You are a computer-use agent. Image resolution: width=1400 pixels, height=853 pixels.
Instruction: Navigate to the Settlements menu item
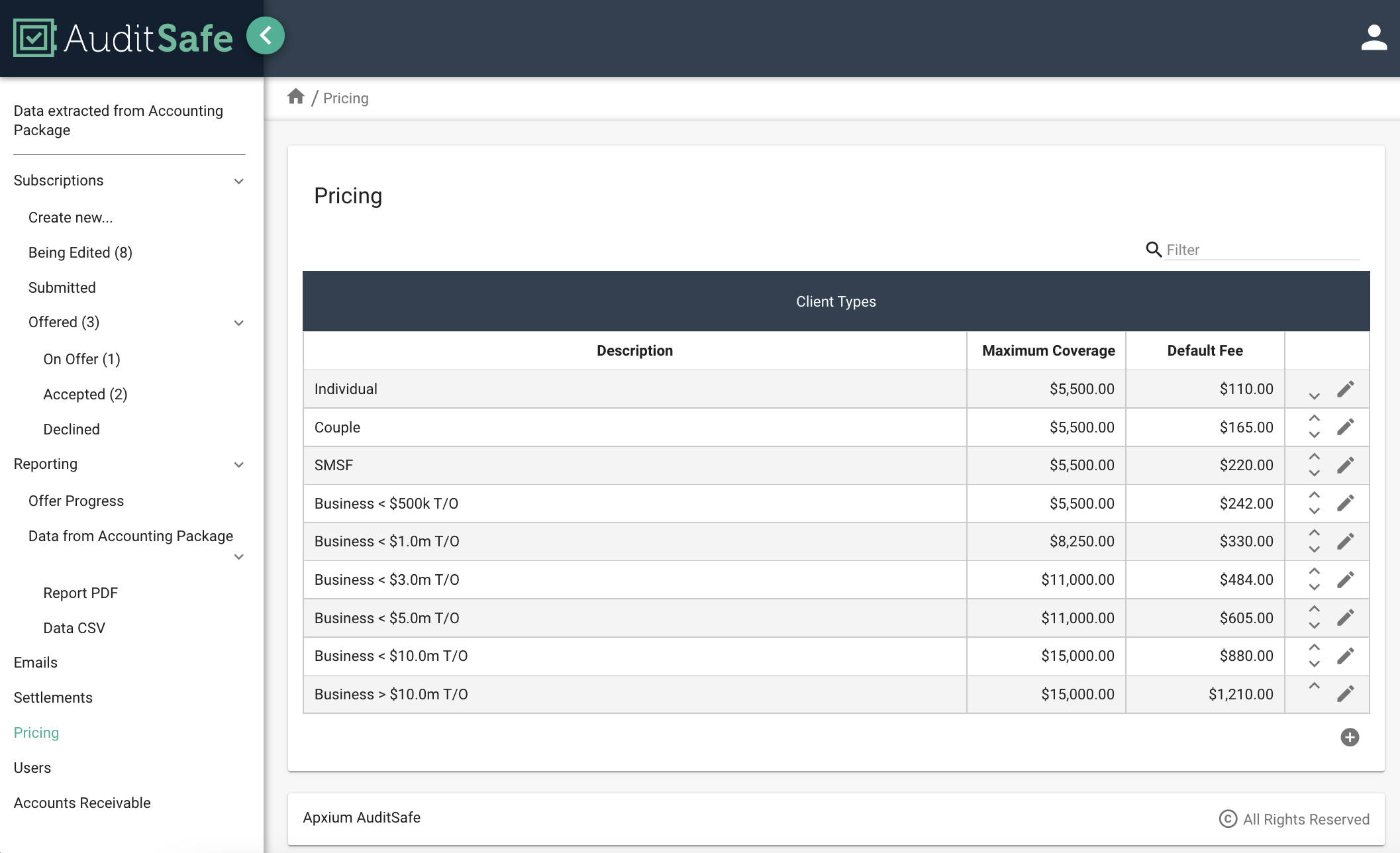tap(53, 697)
